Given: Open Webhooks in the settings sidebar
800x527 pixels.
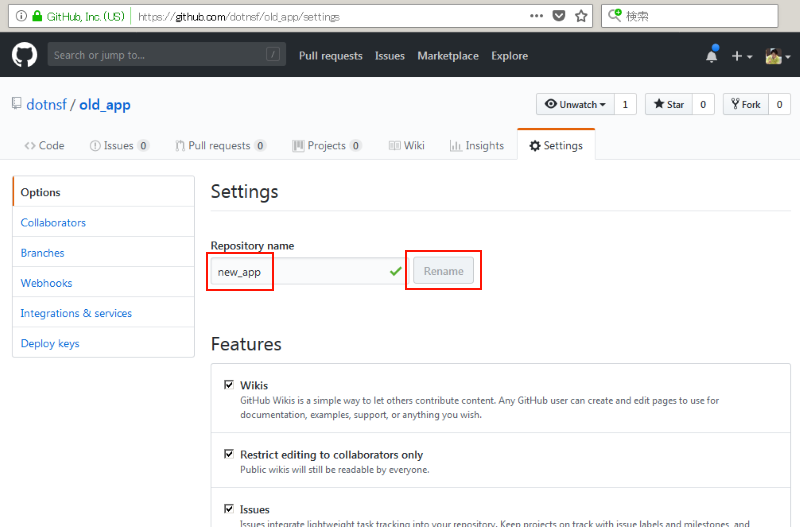Looking at the screenshot, I should pyautogui.click(x=104, y=283).
